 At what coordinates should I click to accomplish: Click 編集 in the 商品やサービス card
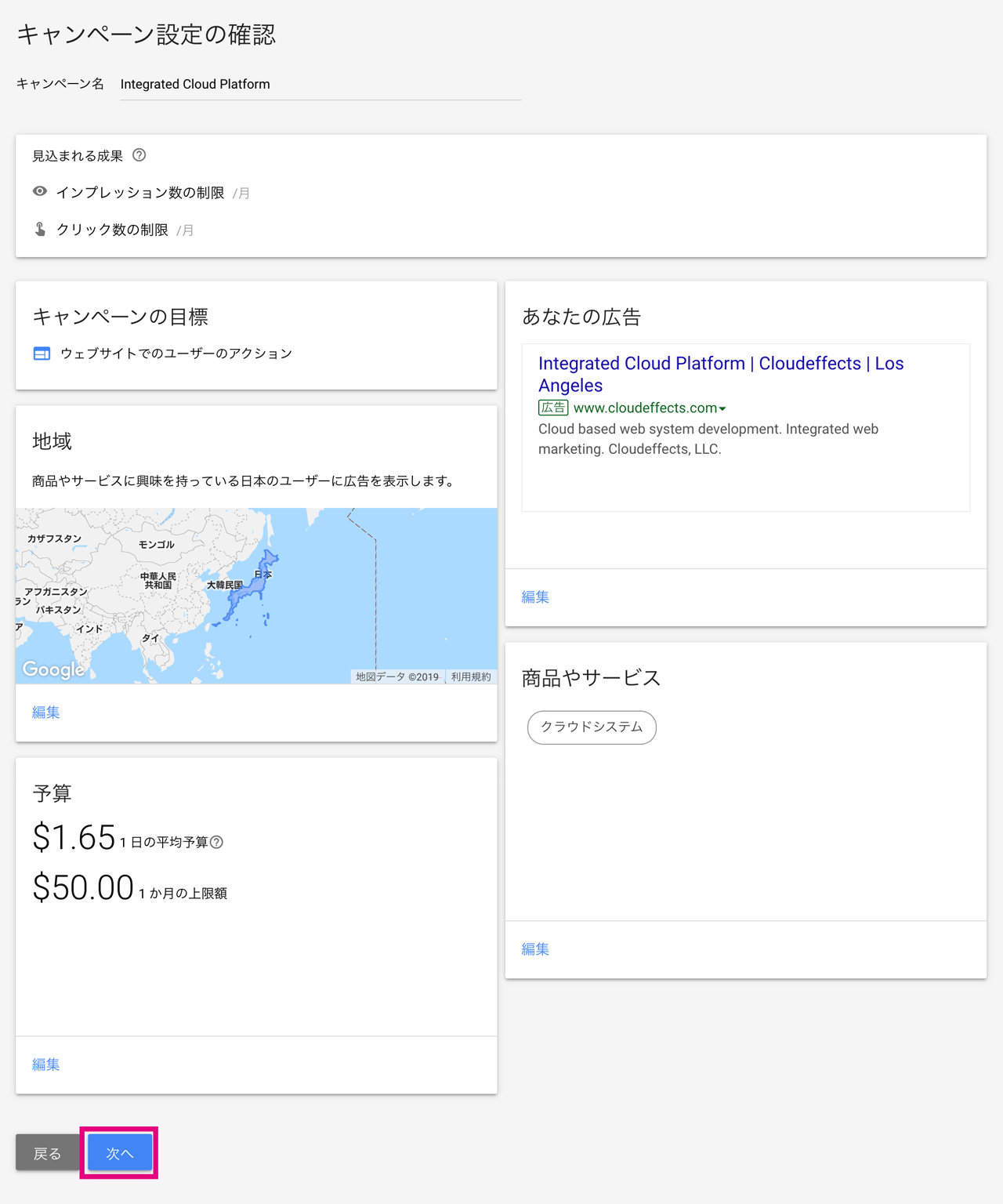pos(536,949)
